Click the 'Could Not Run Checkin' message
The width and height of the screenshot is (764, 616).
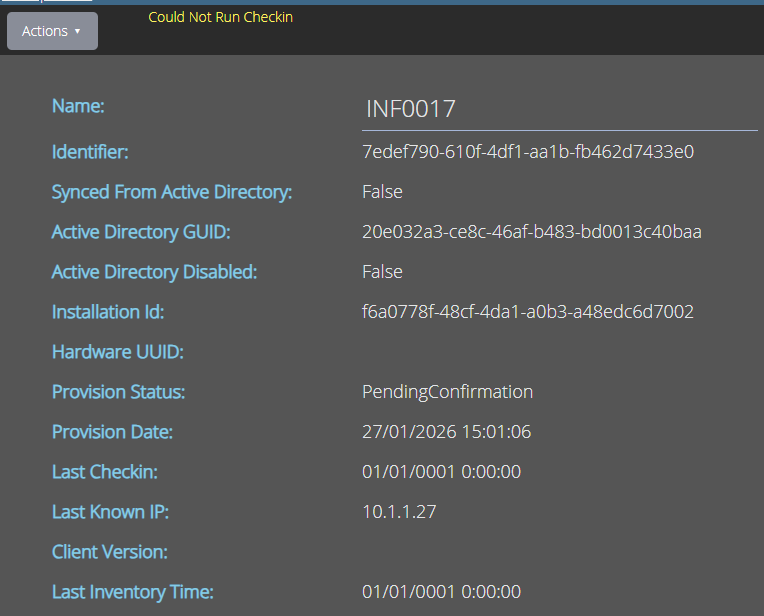point(220,17)
